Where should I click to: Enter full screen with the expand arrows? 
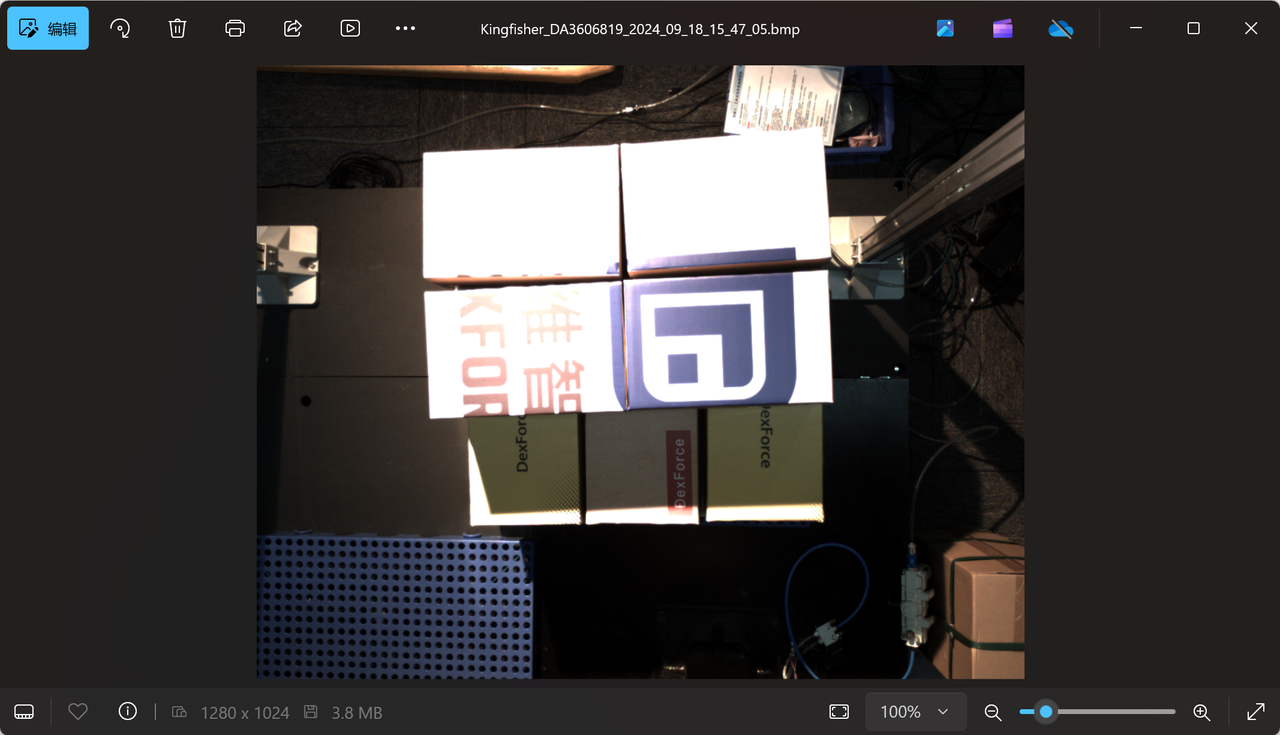click(1256, 712)
